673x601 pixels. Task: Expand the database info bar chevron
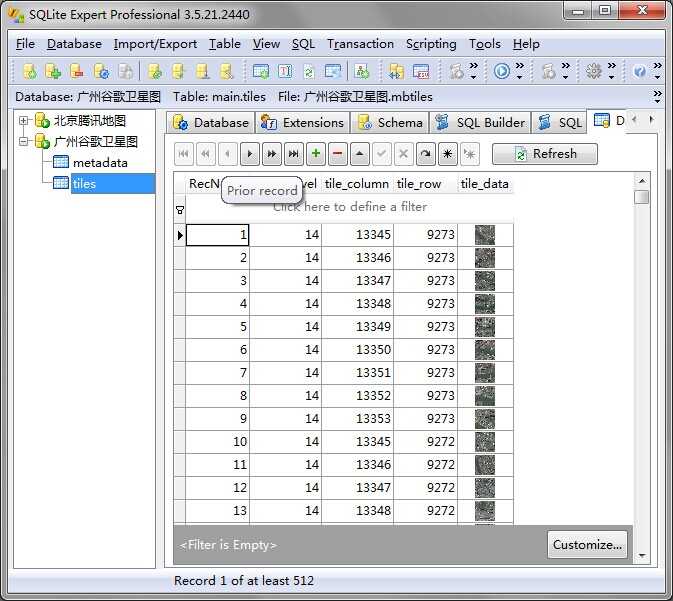click(658, 97)
